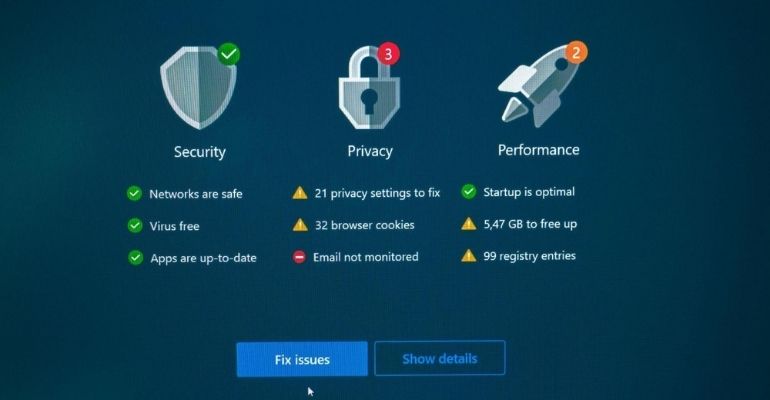Click the green checkmark badge on shield
The width and height of the screenshot is (770, 400).
(229, 54)
